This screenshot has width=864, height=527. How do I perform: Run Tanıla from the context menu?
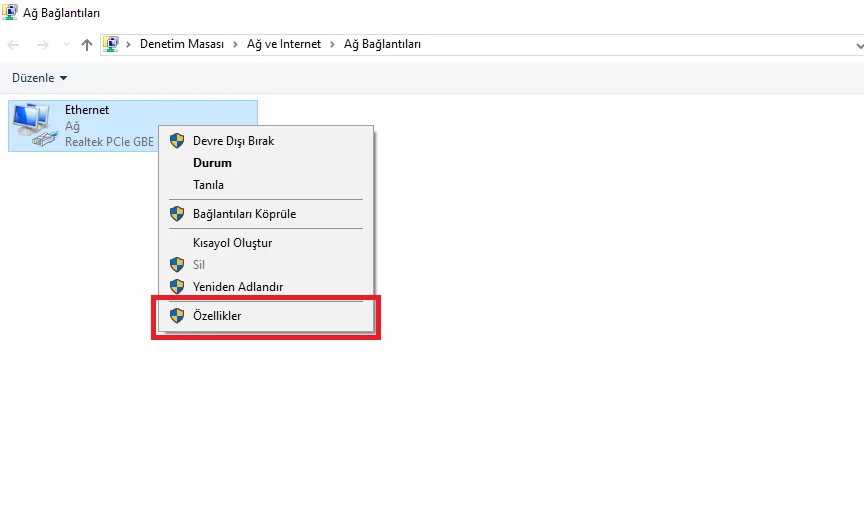click(208, 185)
